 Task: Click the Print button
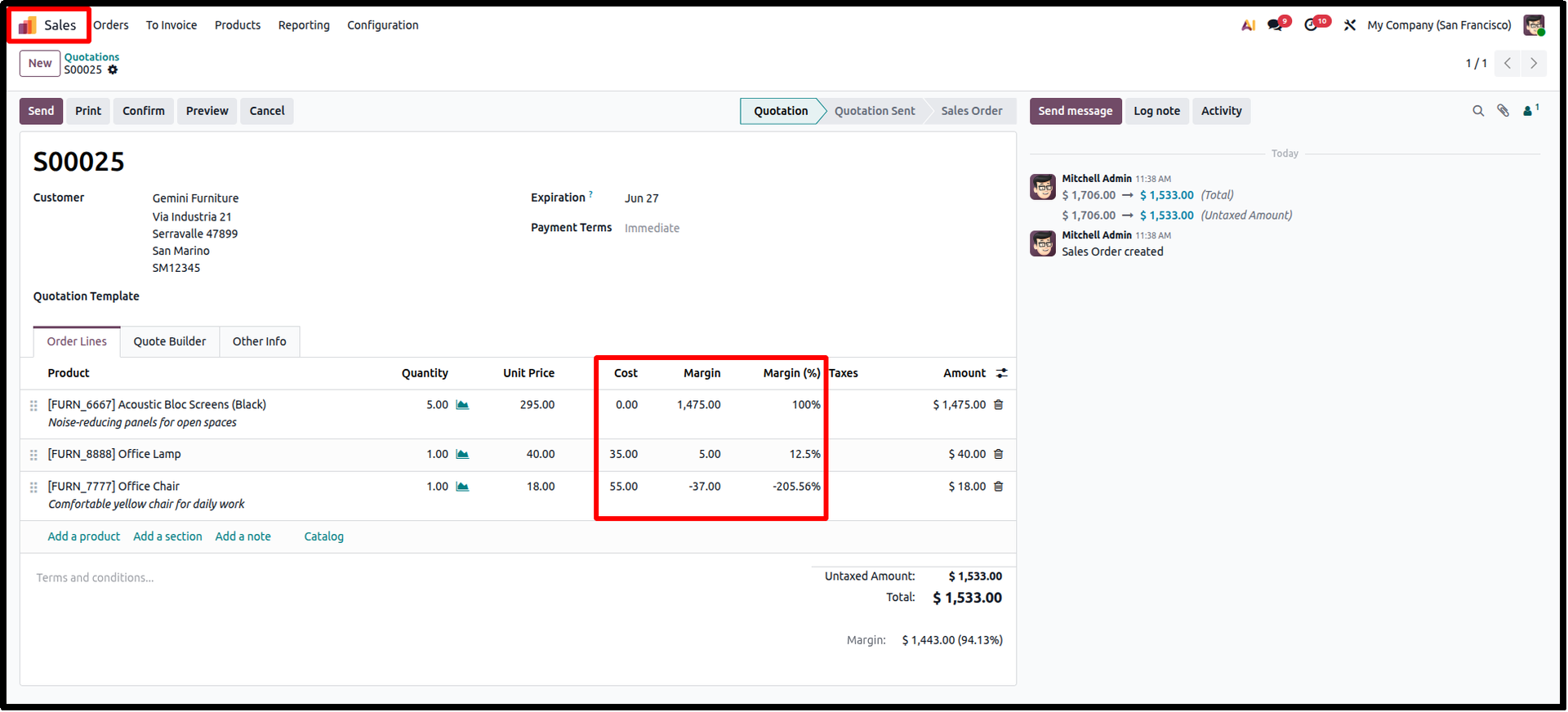[x=88, y=111]
